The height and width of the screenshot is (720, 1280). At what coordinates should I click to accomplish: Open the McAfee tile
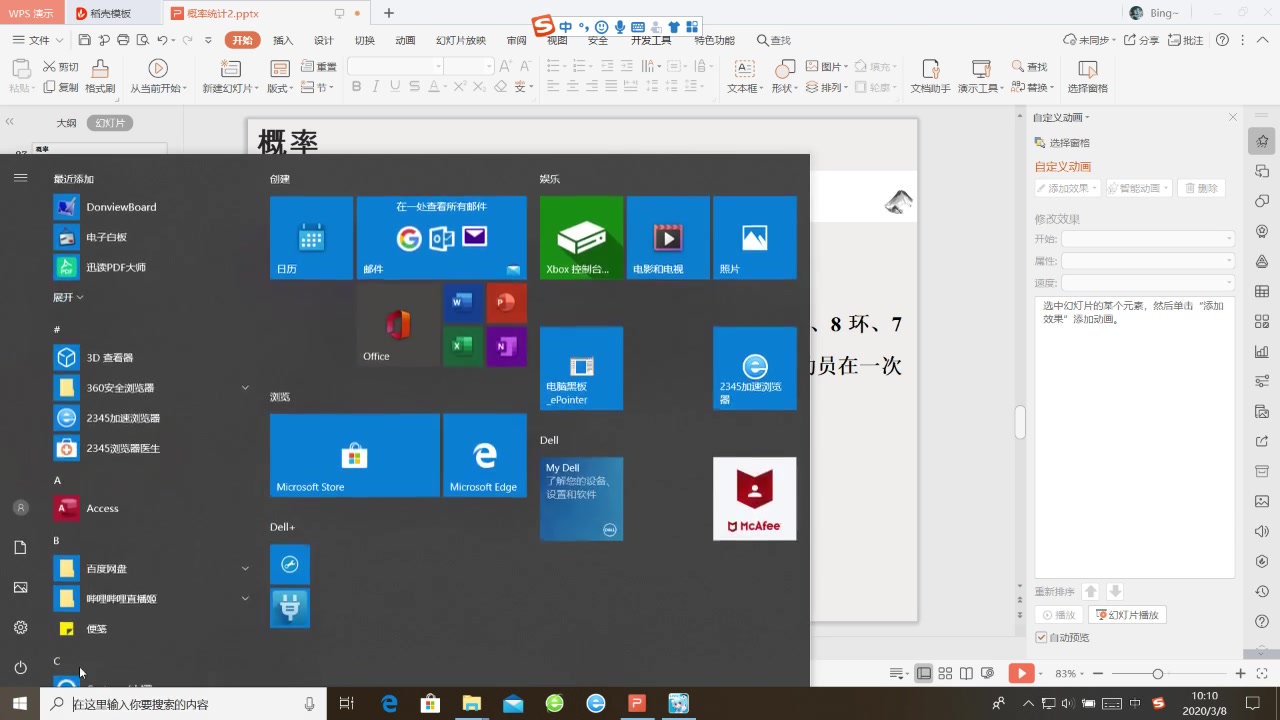755,499
